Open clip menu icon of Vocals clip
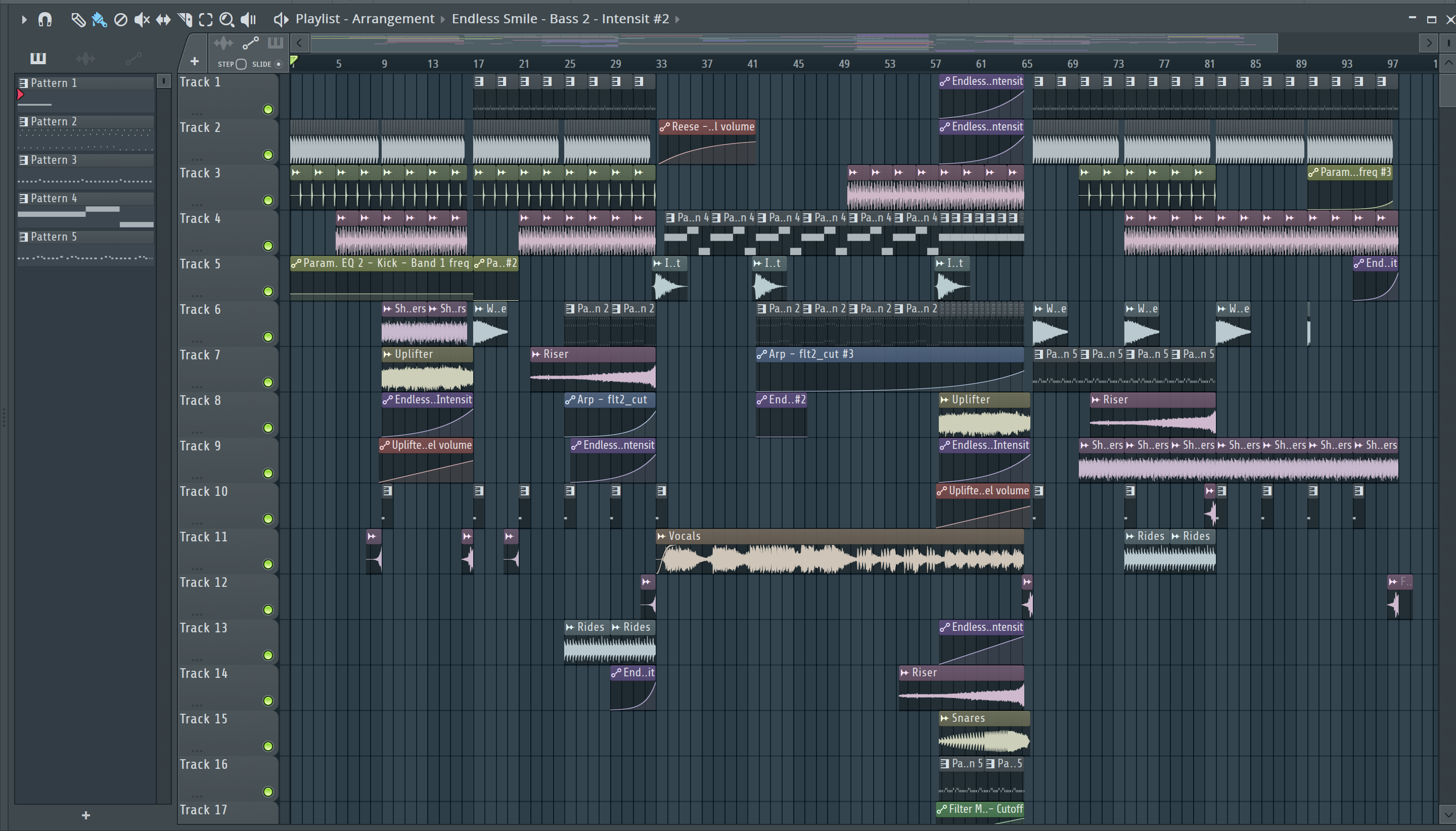The width and height of the screenshot is (1456, 831). pos(661,536)
